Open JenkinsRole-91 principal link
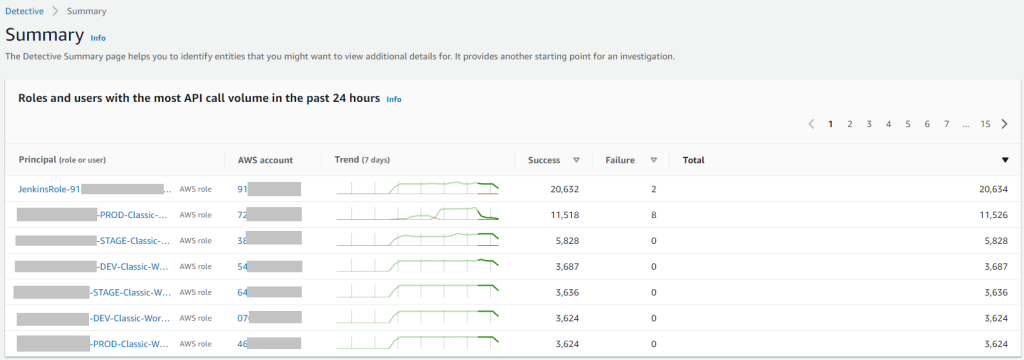The image size is (1024, 360). [48, 189]
